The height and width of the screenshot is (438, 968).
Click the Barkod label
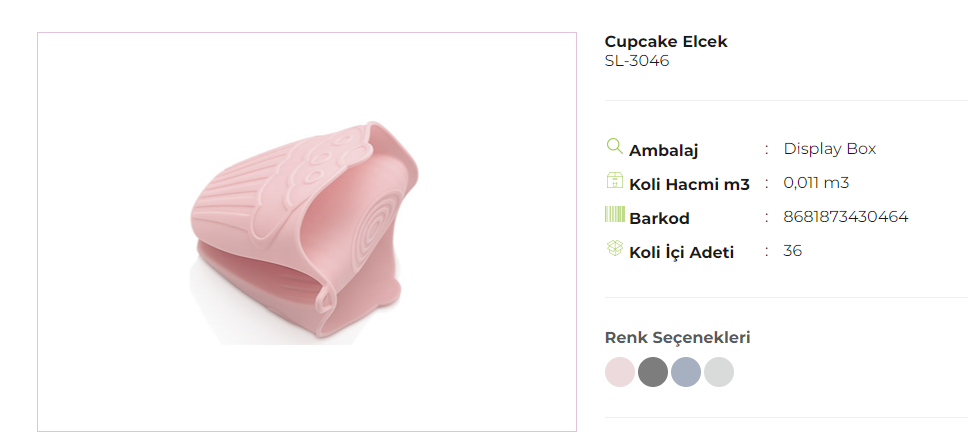659,218
